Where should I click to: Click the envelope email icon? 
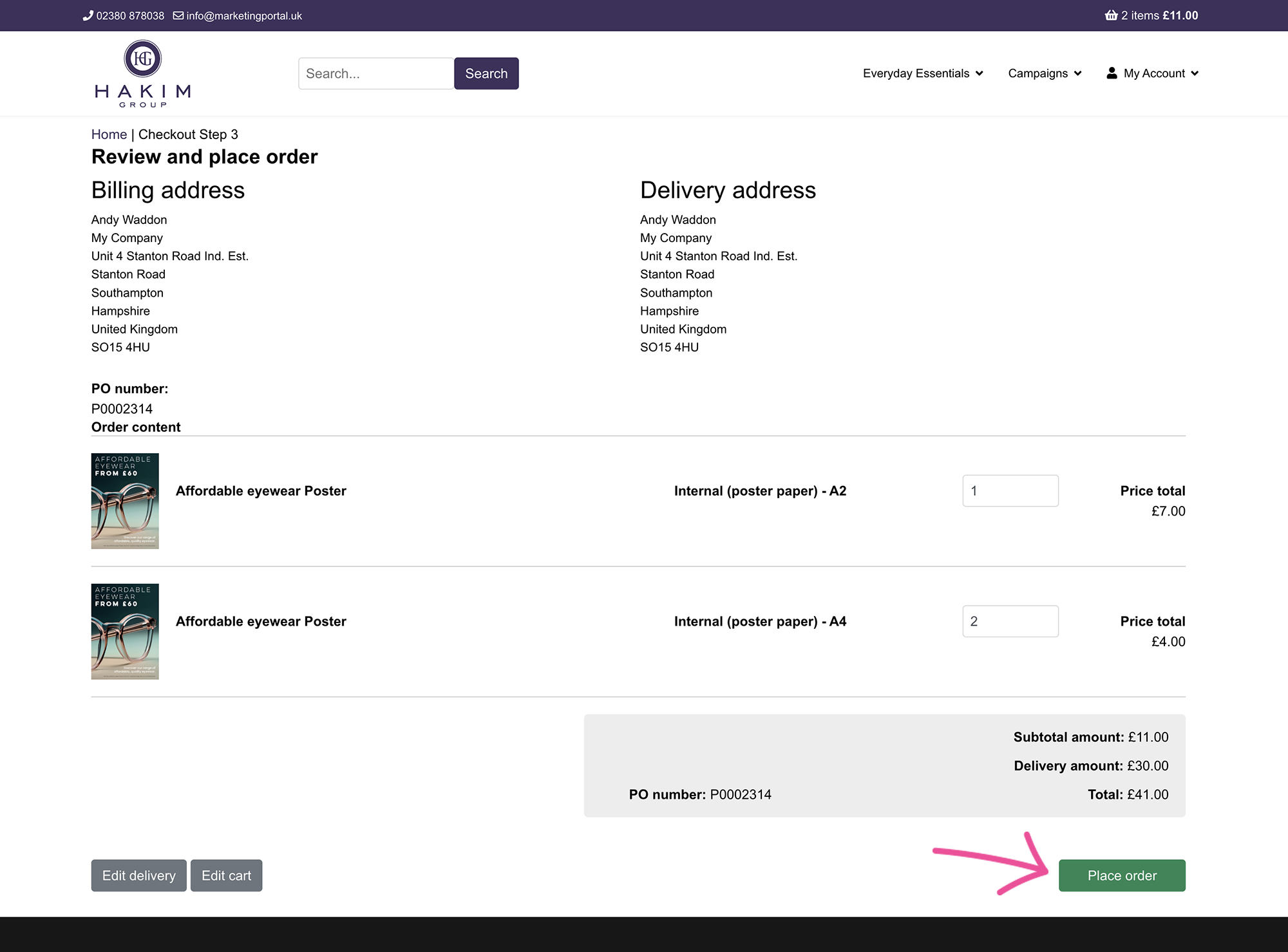pos(178,15)
